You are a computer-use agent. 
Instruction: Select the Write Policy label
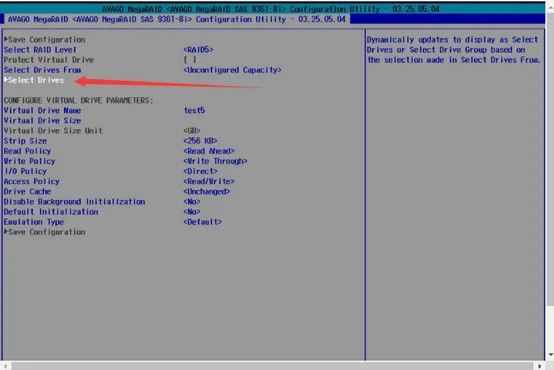pos(29,161)
